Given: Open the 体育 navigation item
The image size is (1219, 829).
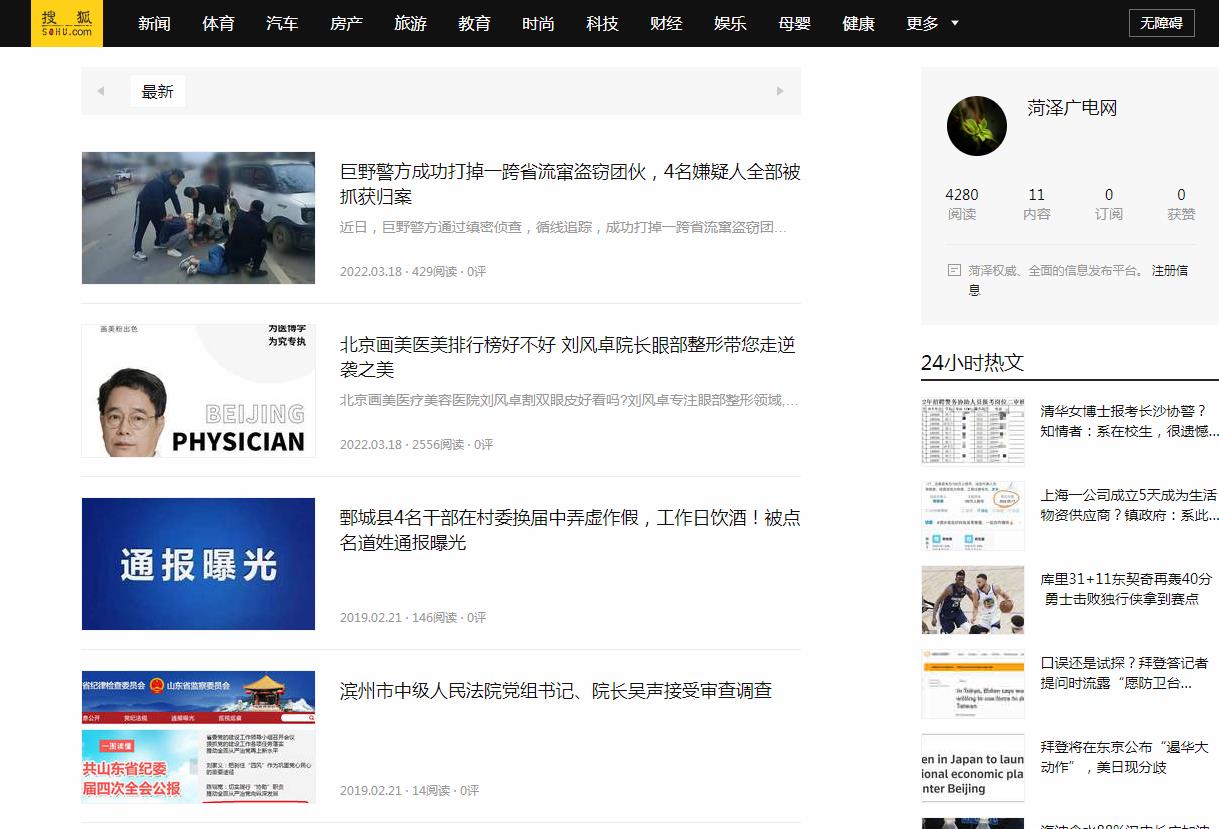Looking at the screenshot, I should coord(218,23).
